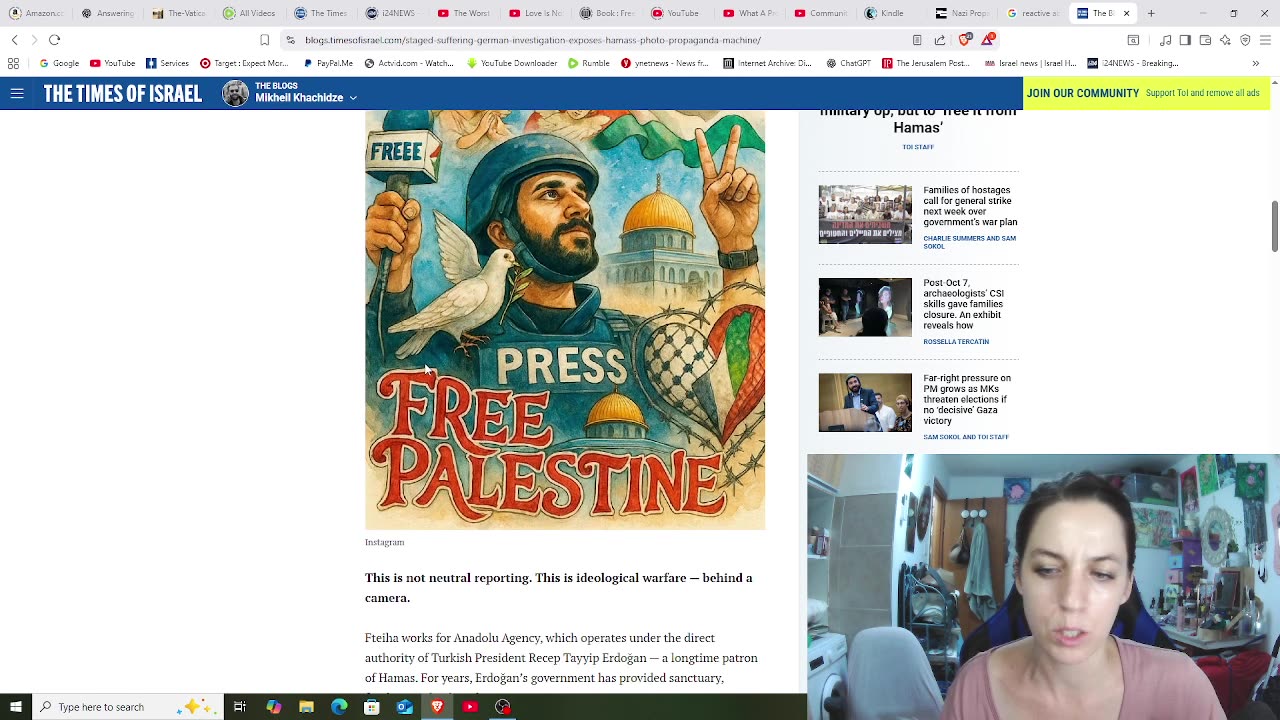Open The Jerusalem Post bookmark
This screenshot has width=1280, height=720.
pos(925,63)
